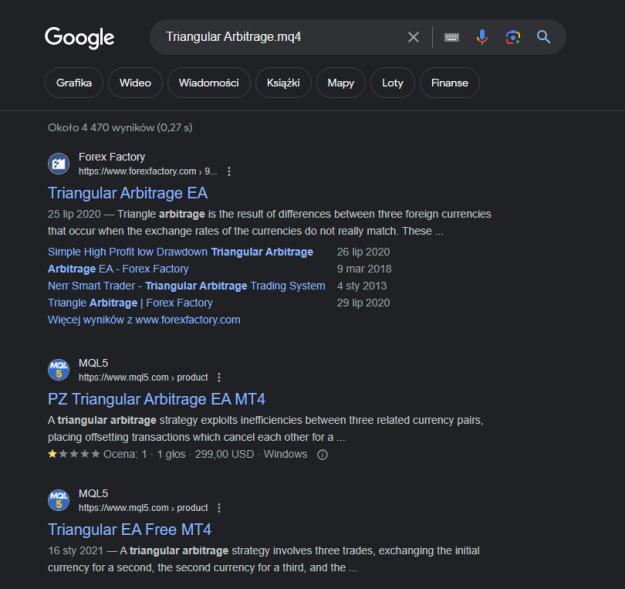Open Nerr Smart Trader Triangular Arbitrage Trading System link

point(187,286)
